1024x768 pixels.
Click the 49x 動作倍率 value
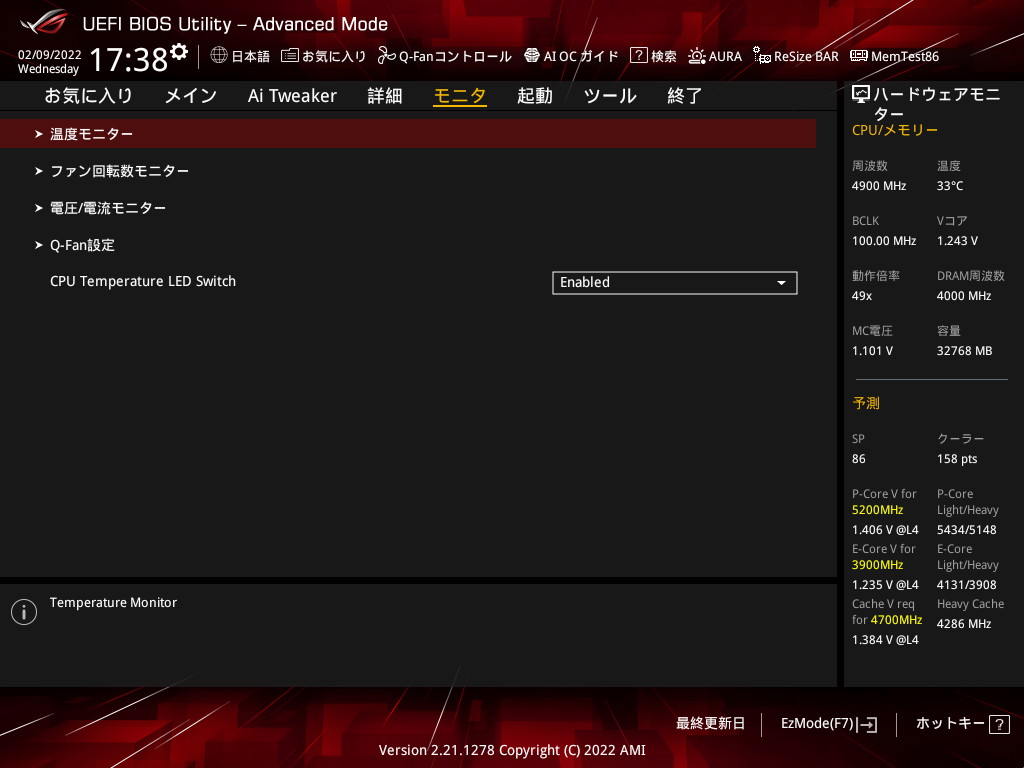pyautogui.click(x=861, y=296)
